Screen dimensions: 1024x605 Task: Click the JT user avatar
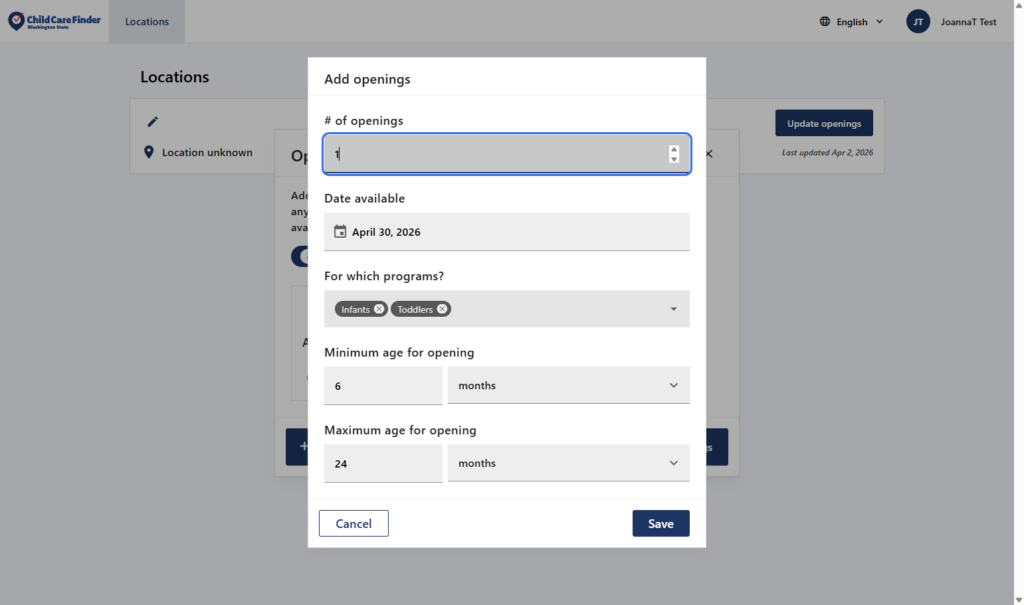[x=918, y=22]
